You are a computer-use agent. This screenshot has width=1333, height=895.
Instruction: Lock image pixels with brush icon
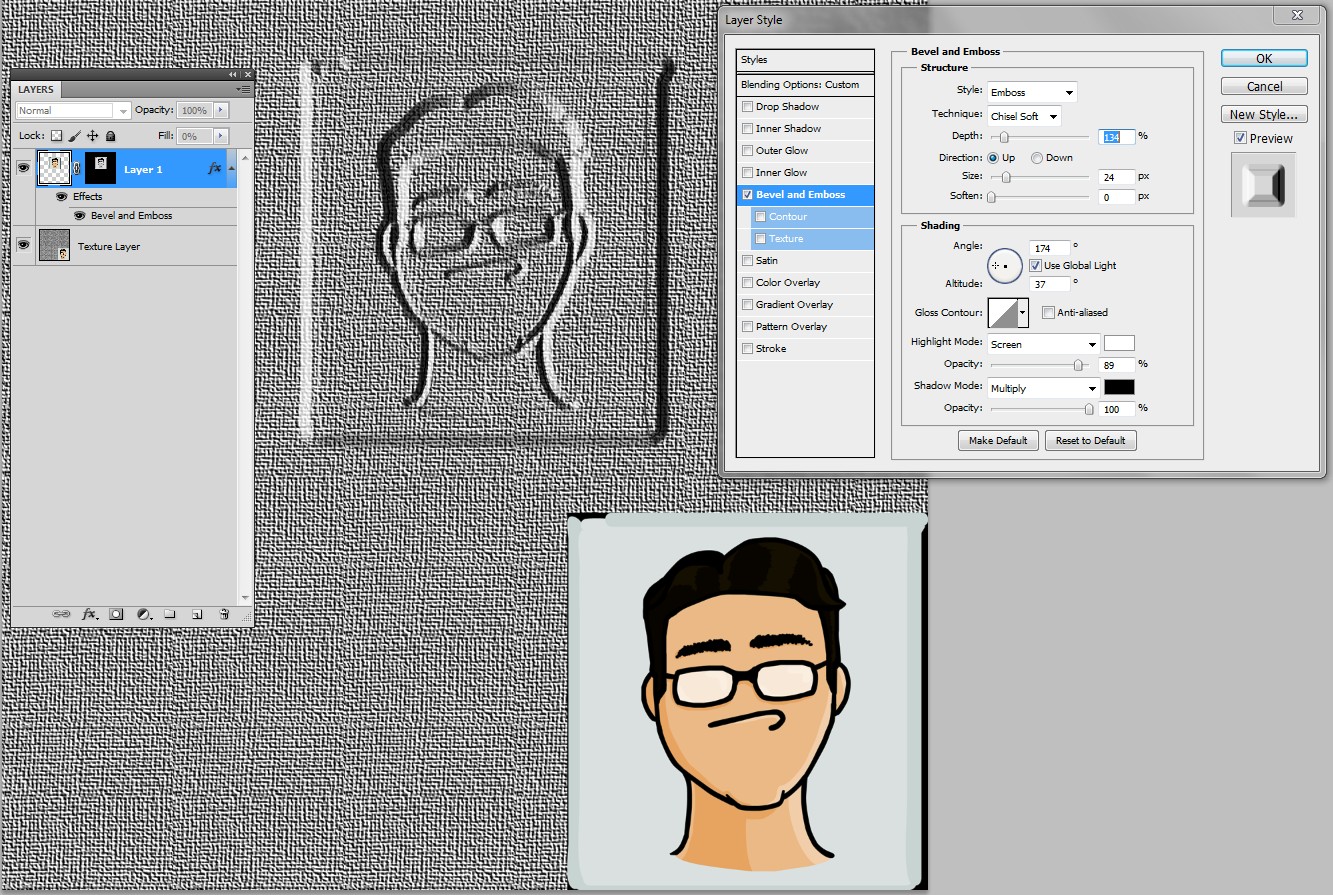click(75, 136)
